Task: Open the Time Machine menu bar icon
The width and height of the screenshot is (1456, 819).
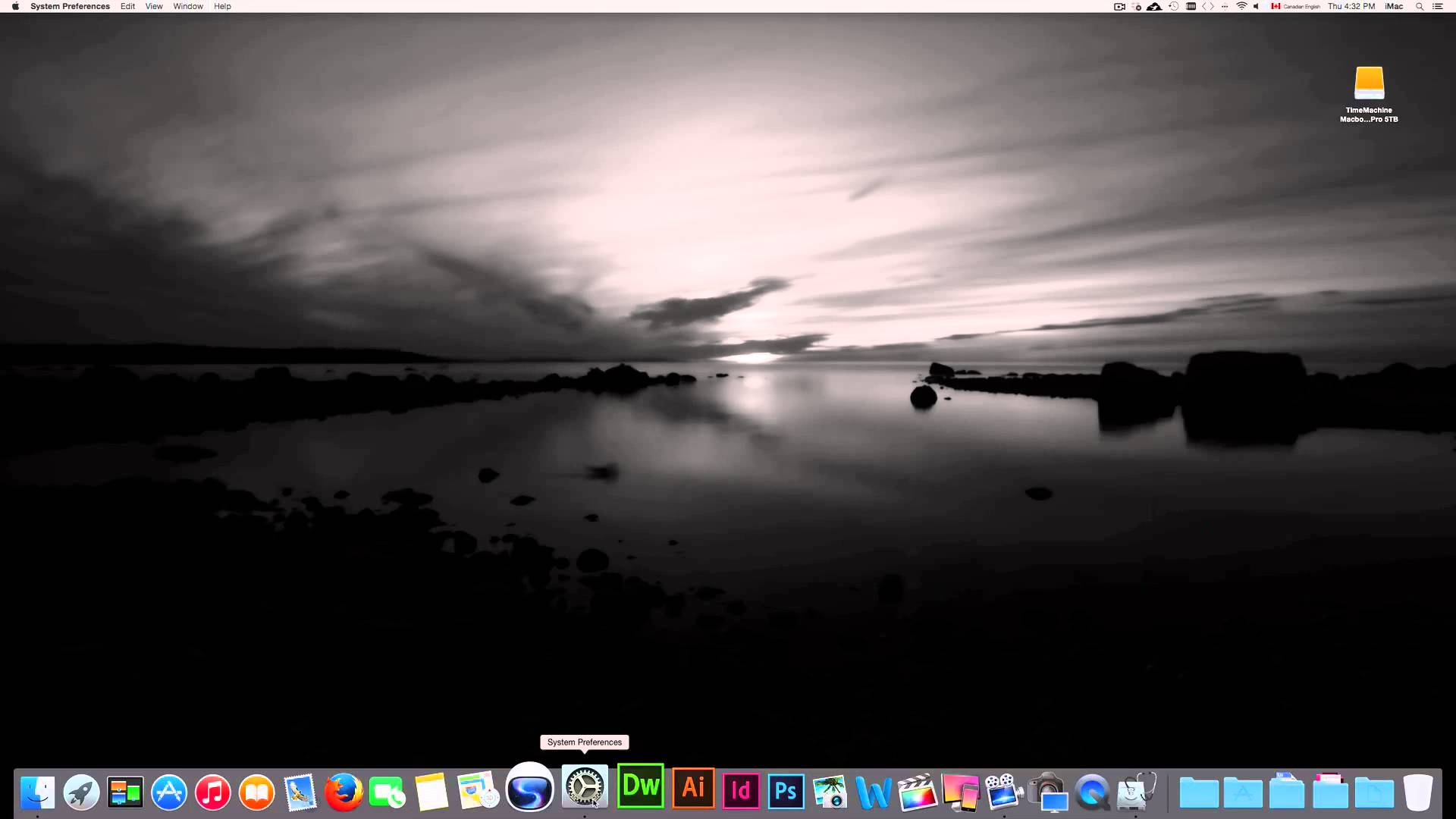Action: (1172, 6)
